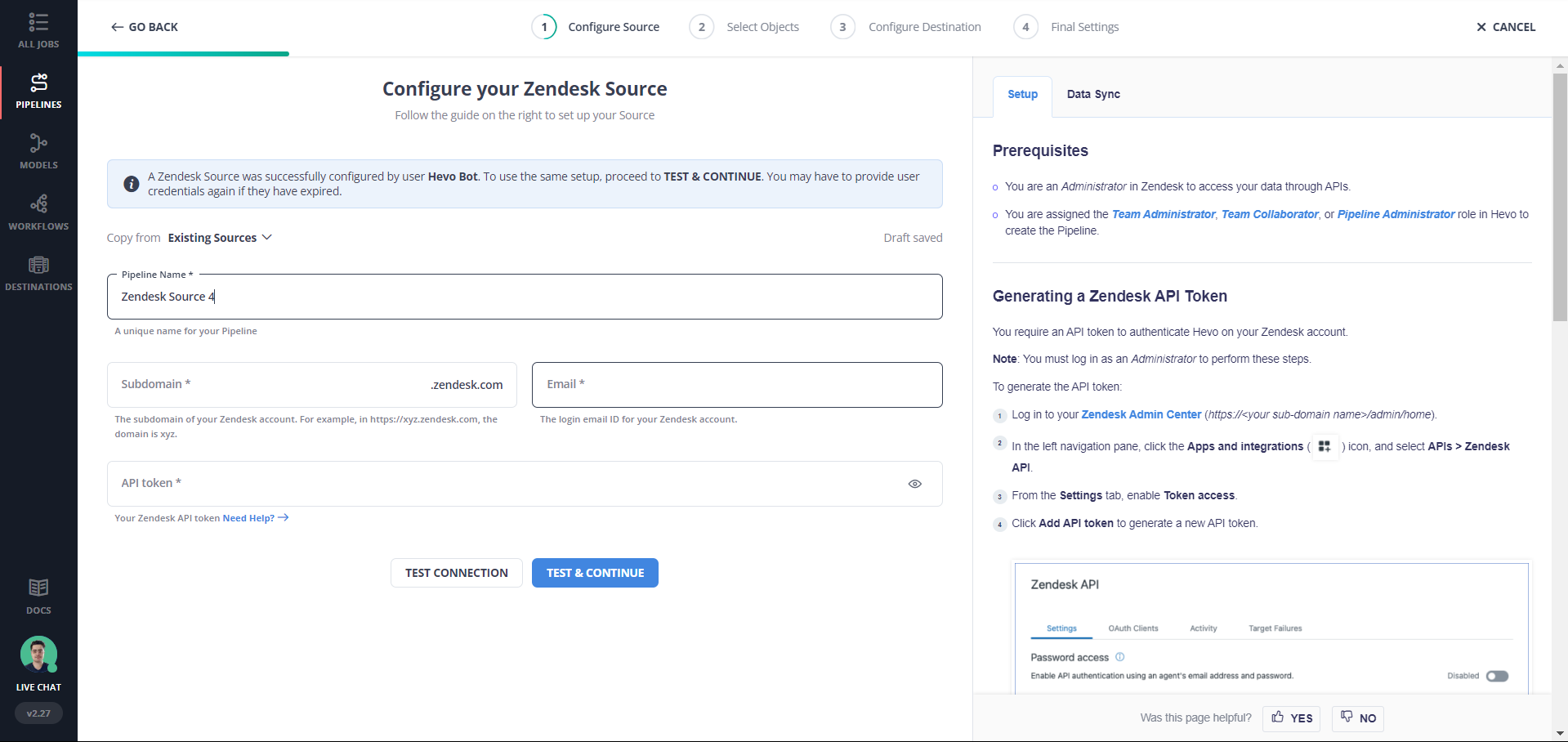
Task: Expand the Existing Sources dropdown
Action: click(x=220, y=238)
